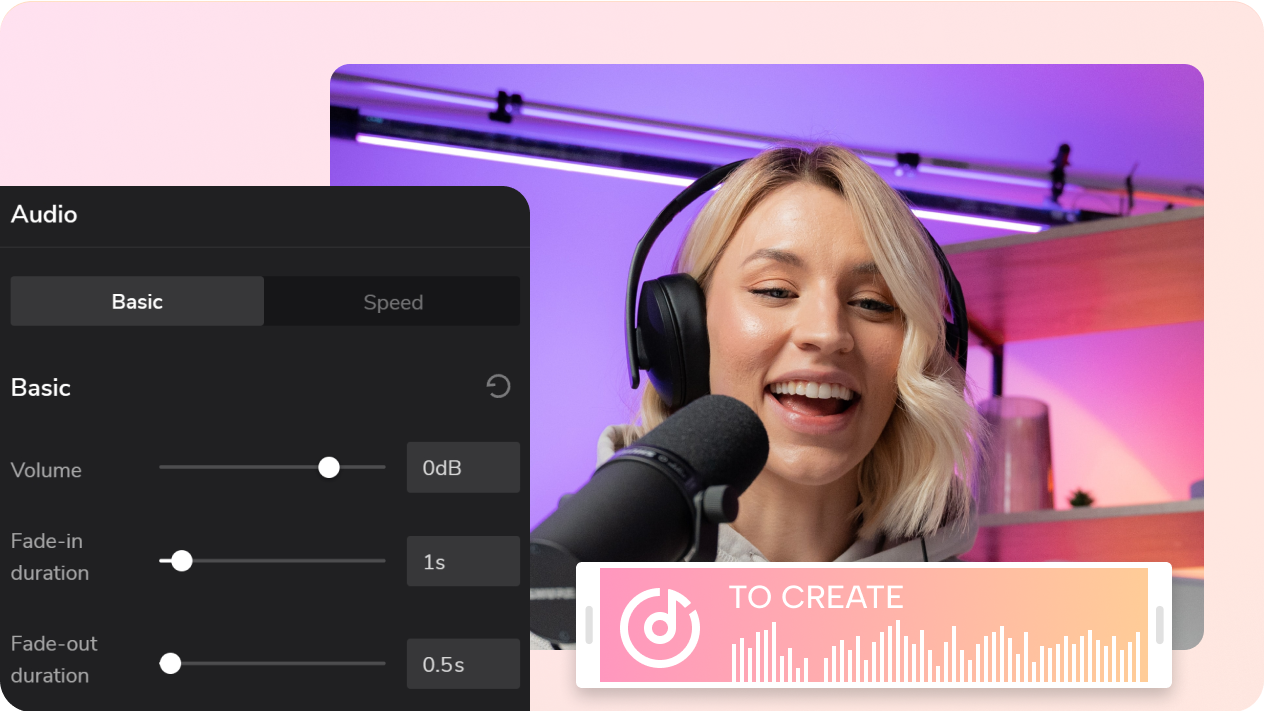The image size is (1264, 711).
Task: Click the Basic section heading
Action: [x=41, y=387]
